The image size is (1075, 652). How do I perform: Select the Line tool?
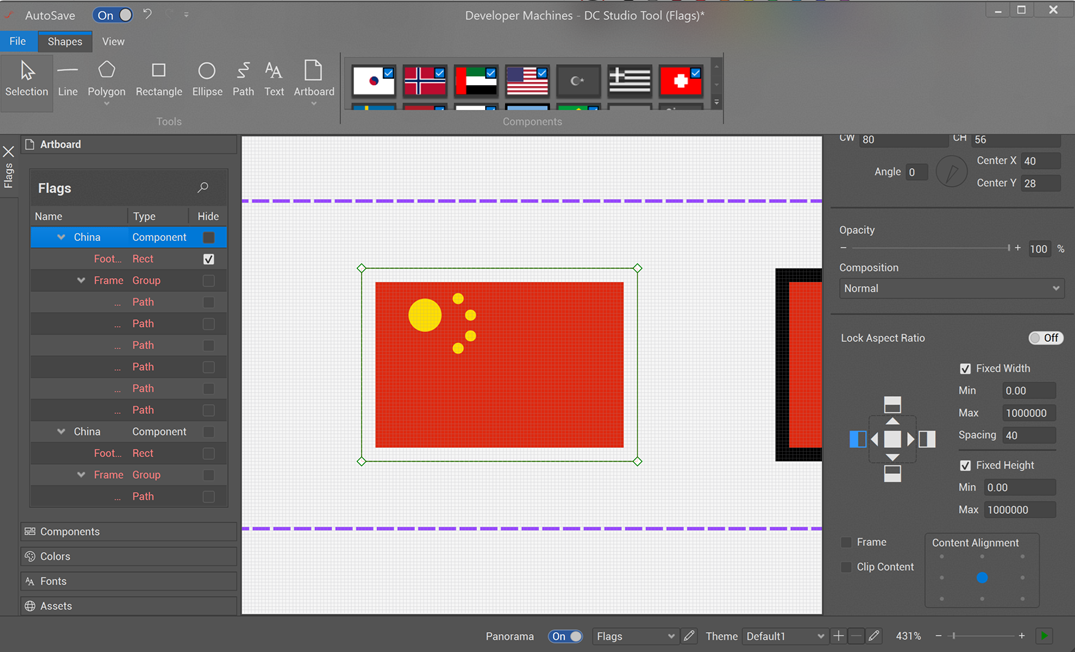(67, 79)
